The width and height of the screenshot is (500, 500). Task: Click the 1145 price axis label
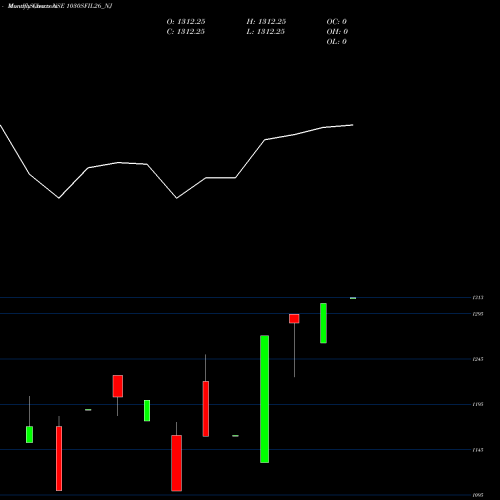[478, 450]
